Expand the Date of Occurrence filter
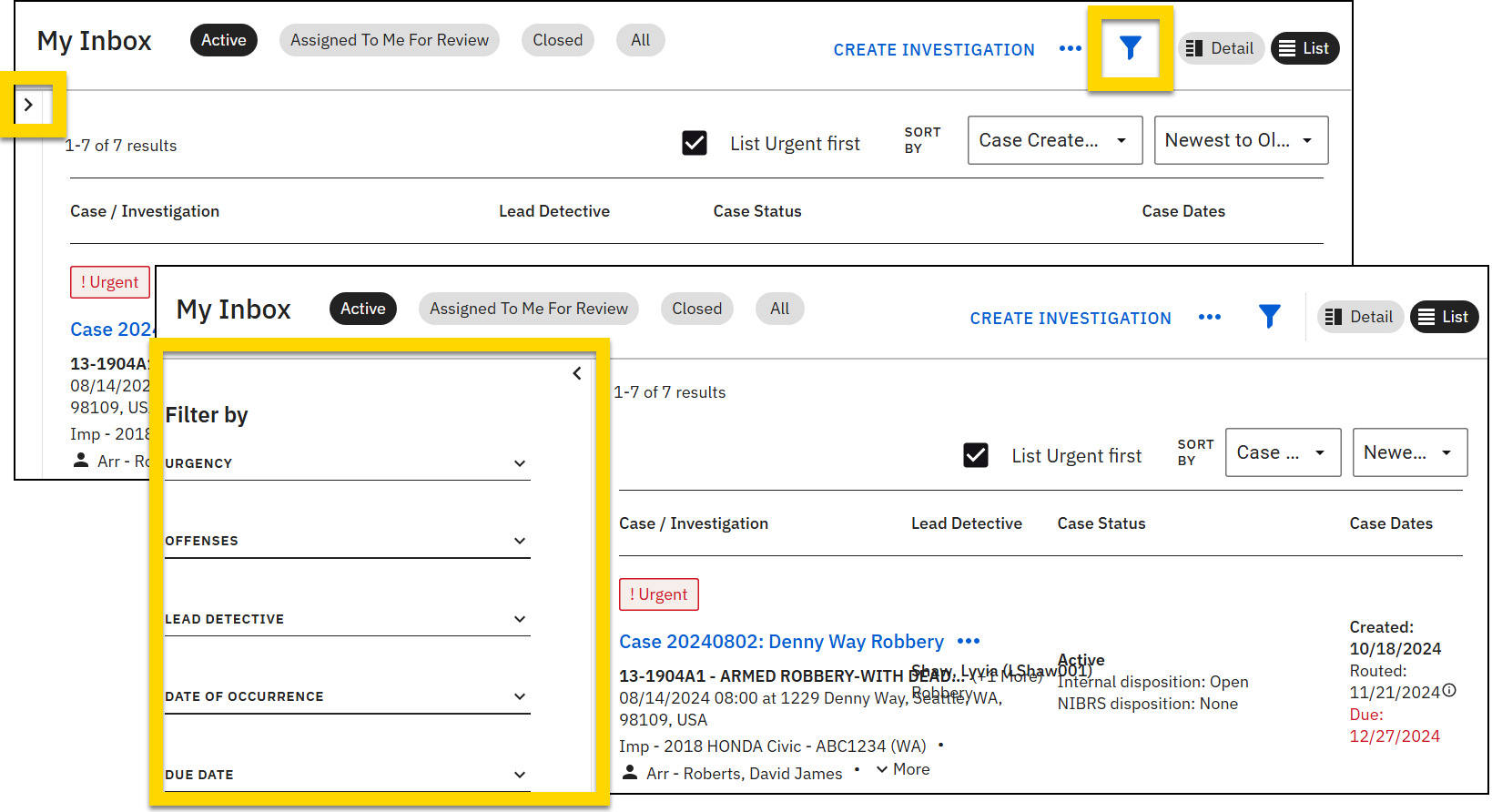Viewport: 1492px width, 812px height. tap(347, 696)
